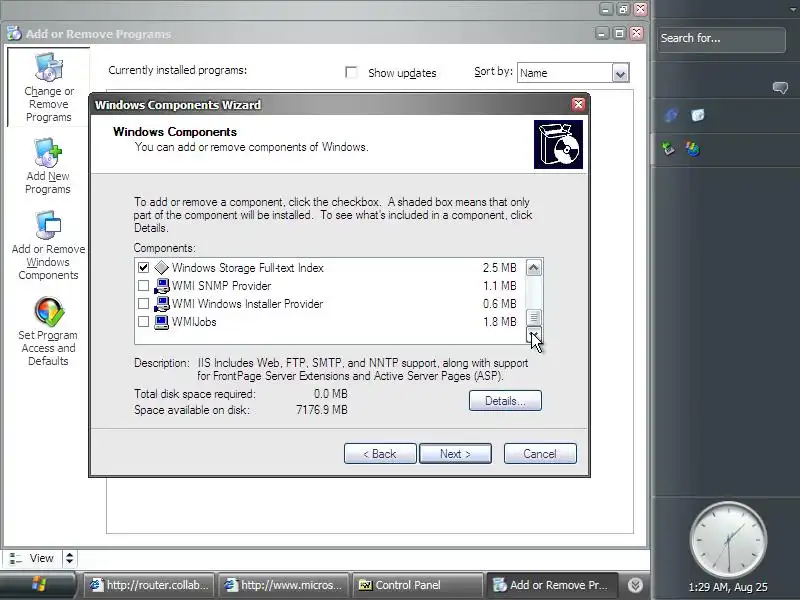
Task: Click the Add or Remove Programs title icon
Action: (14, 34)
